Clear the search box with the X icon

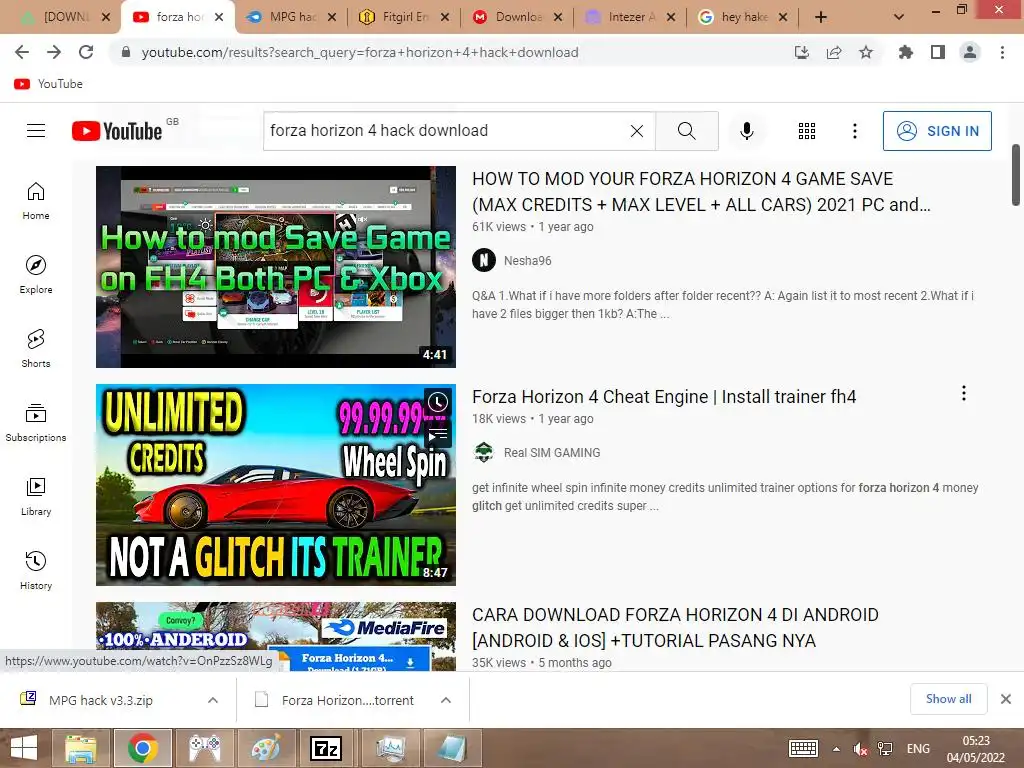pos(637,131)
